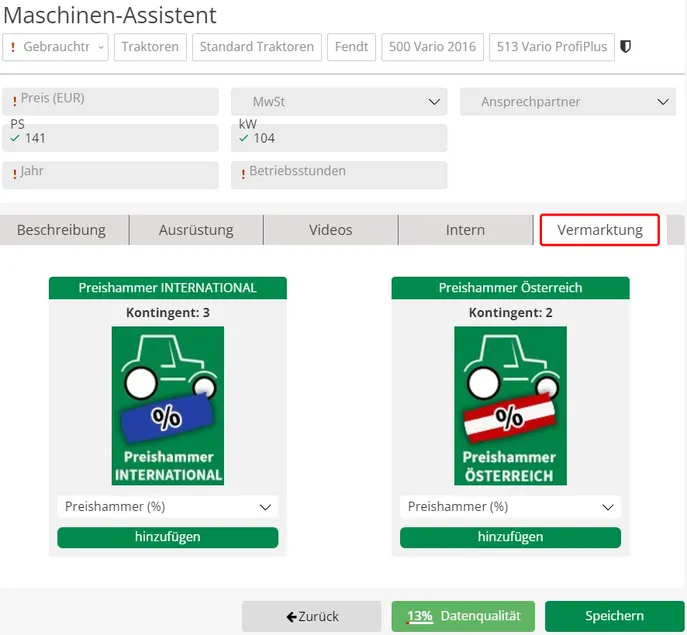Screen dimensions: 687x635
Task: Click the red warning mark beside Jahr
Action: tap(15, 174)
